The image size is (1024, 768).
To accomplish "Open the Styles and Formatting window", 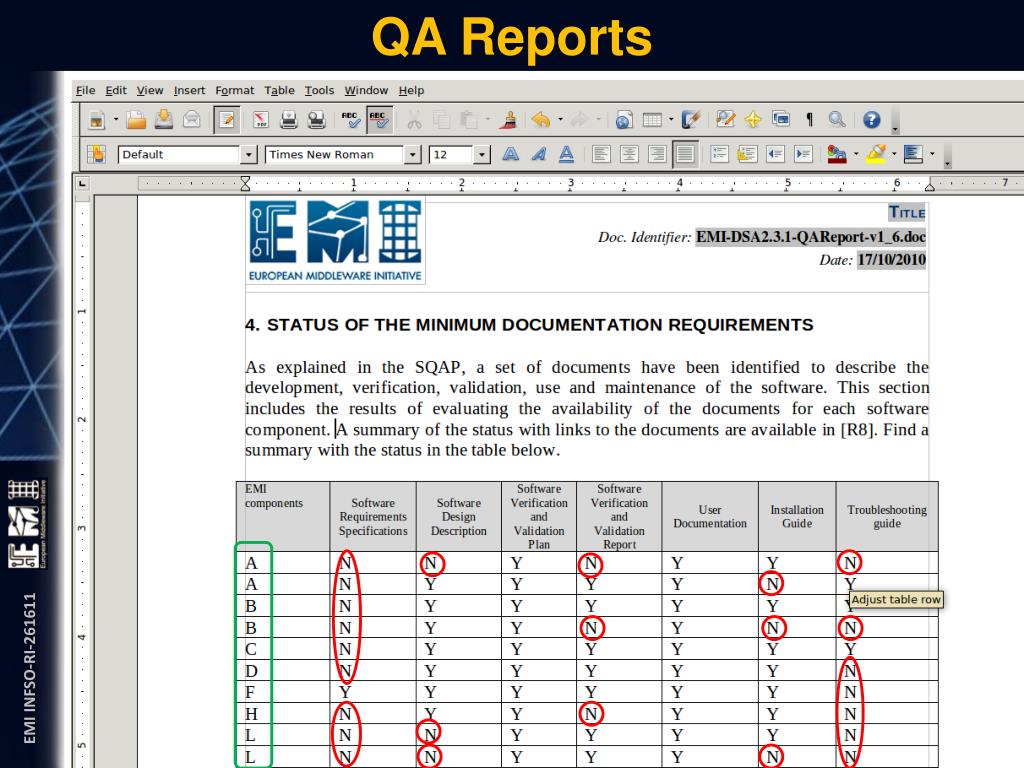I will tap(97, 155).
